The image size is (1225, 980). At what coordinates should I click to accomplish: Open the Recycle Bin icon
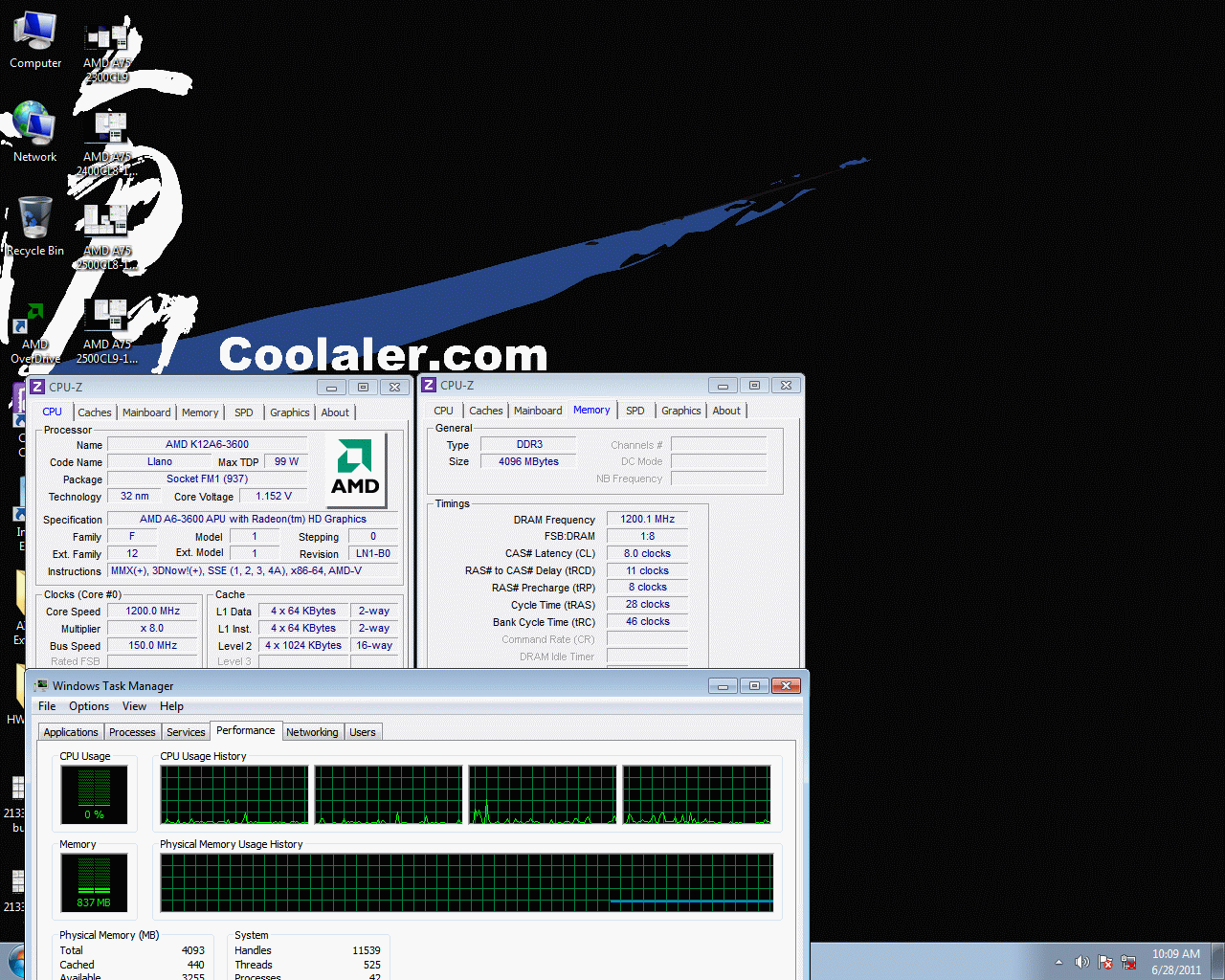pyautogui.click(x=35, y=227)
